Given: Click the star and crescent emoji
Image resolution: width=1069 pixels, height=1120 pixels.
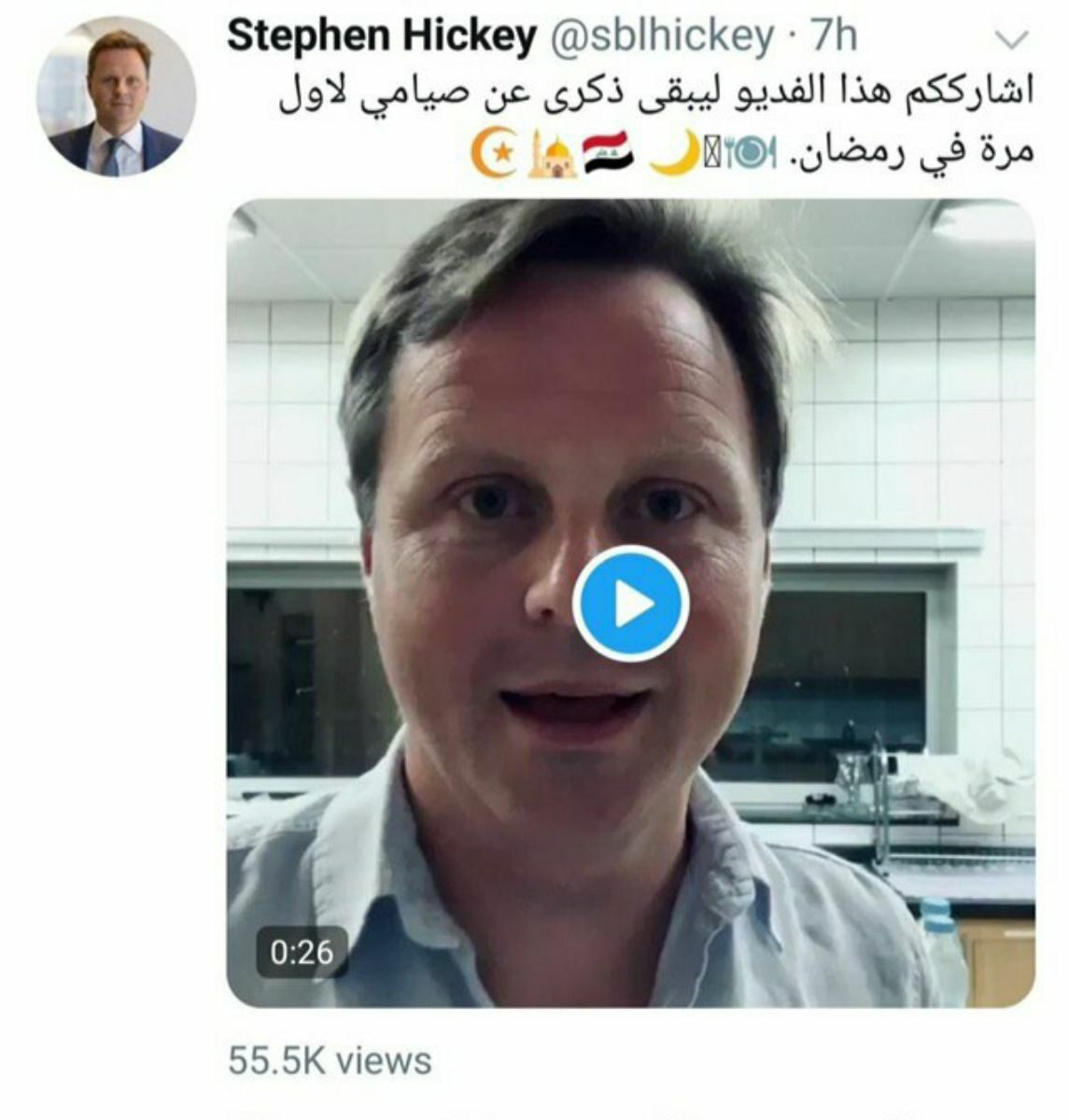Looking at the screenshot, I should click(x=491, y=155).
